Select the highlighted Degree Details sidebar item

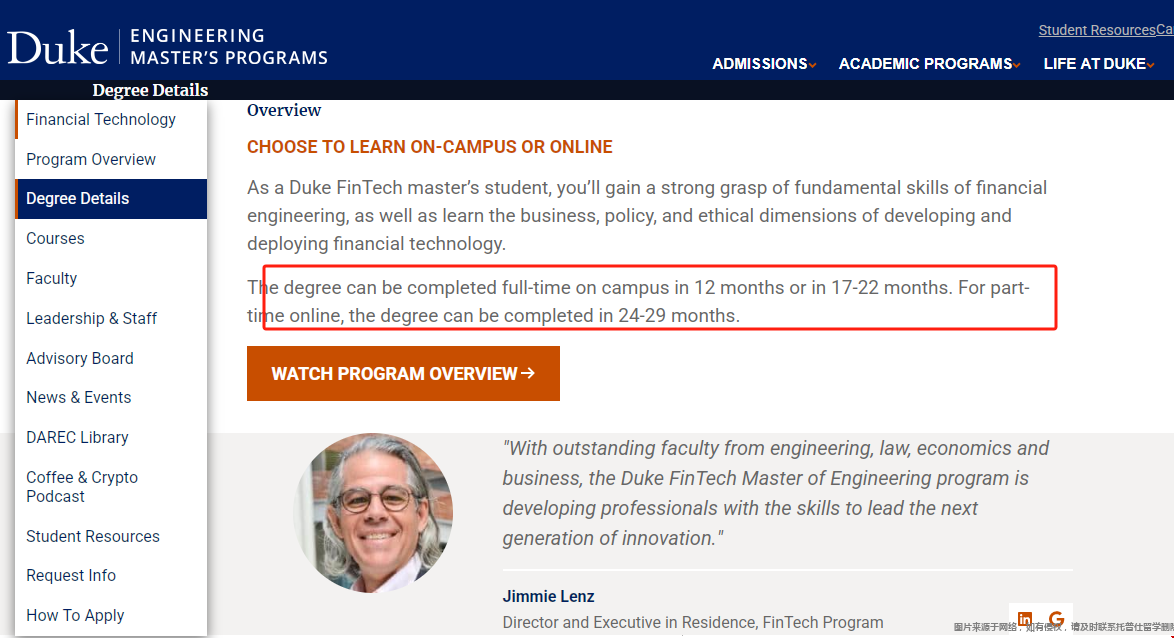(x=112, y=198)
